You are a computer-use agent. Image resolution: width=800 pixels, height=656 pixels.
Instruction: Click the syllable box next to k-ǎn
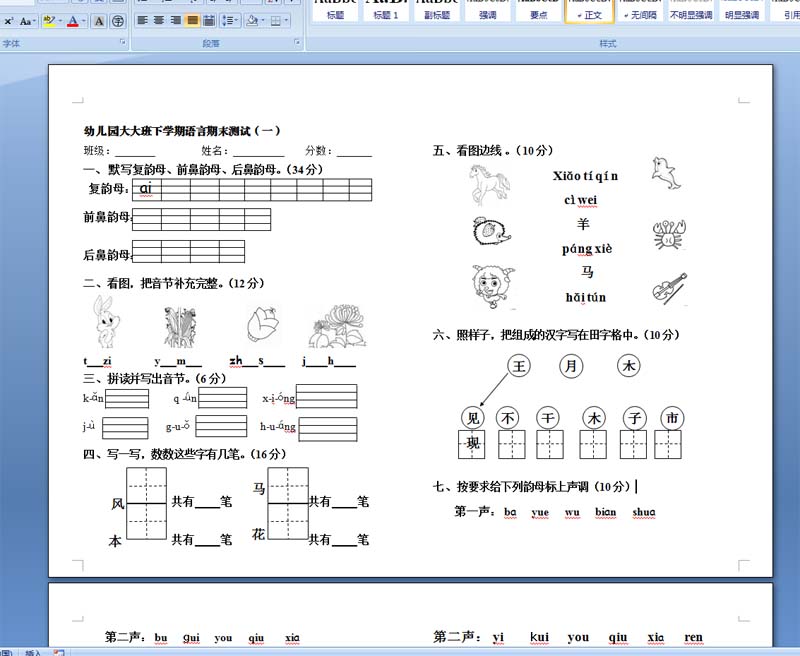tap(127, 398)
